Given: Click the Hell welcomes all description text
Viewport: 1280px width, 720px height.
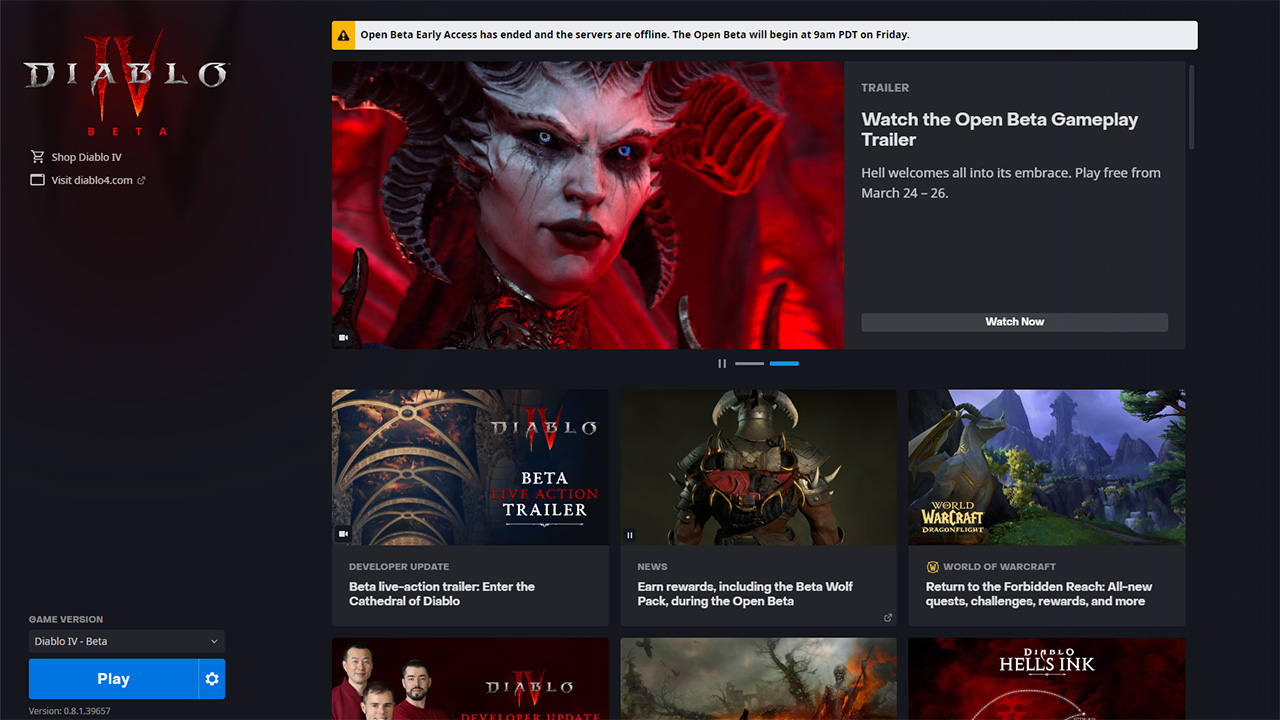Looking at the screenshot, I should pyautogui.click(x=1011, y=183).
